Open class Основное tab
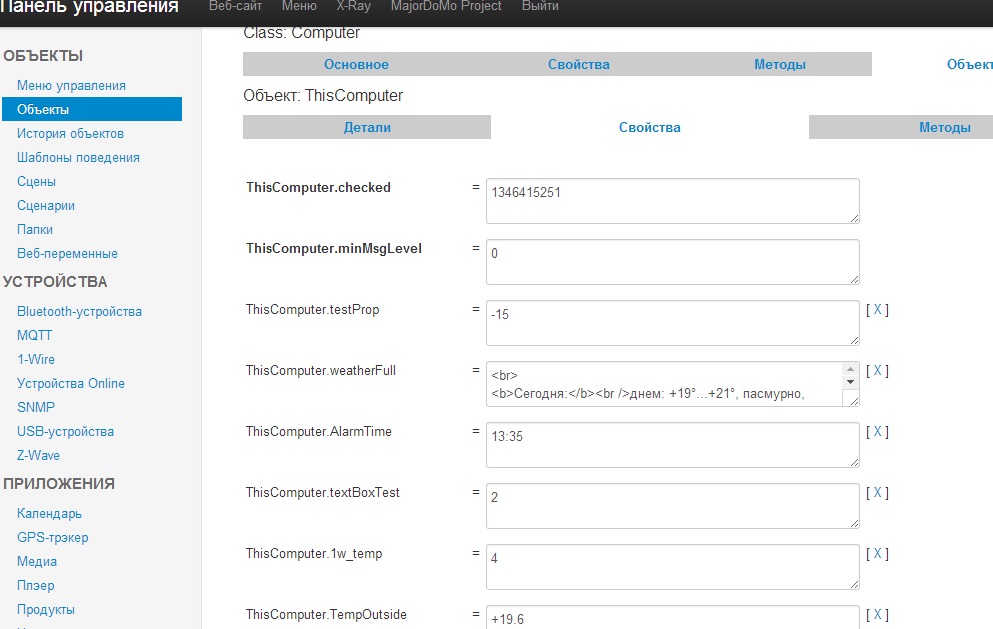The image size is (993, 629). click(356, 64)
